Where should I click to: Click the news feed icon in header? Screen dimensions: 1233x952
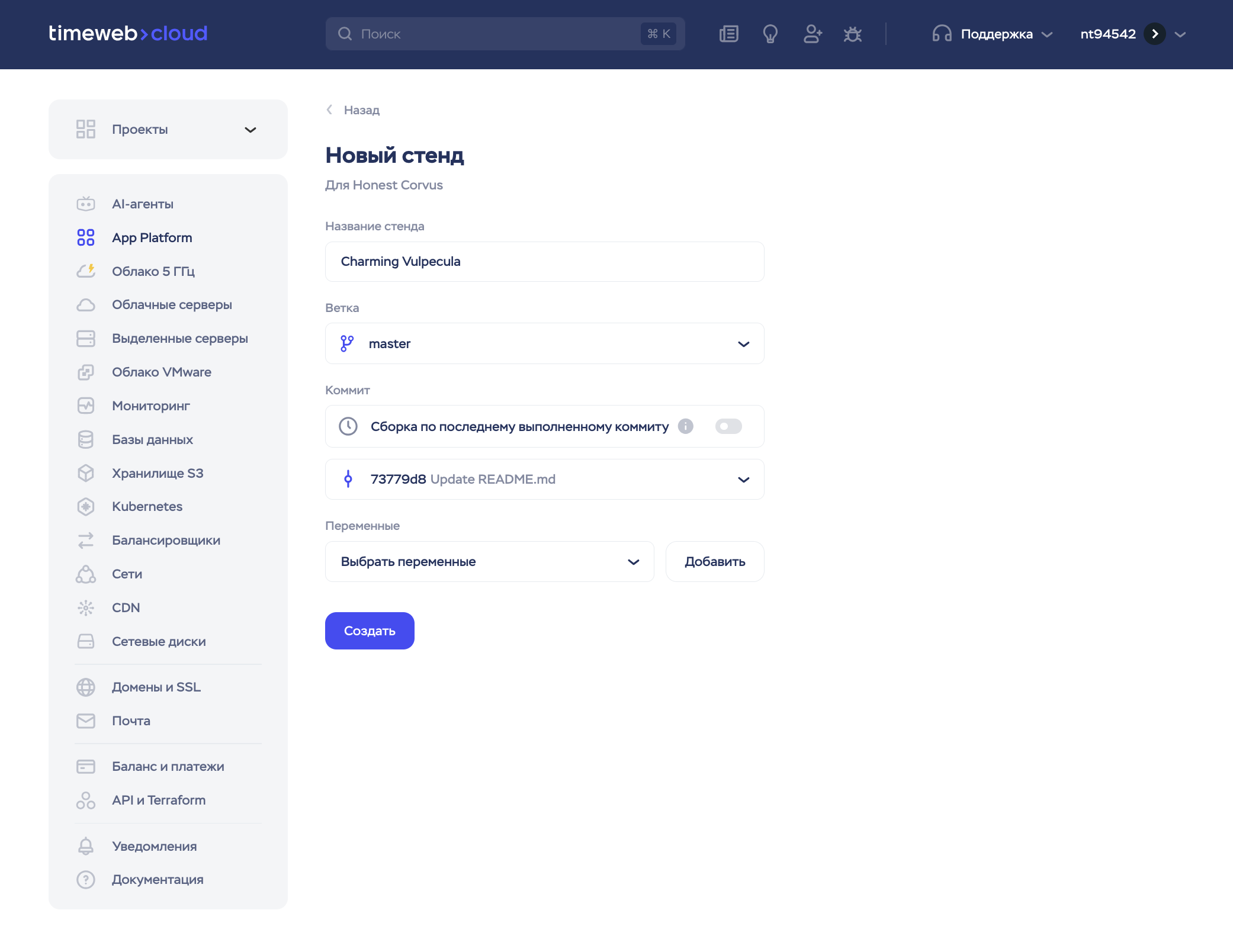pyautogui.click(x=728, y=34)
